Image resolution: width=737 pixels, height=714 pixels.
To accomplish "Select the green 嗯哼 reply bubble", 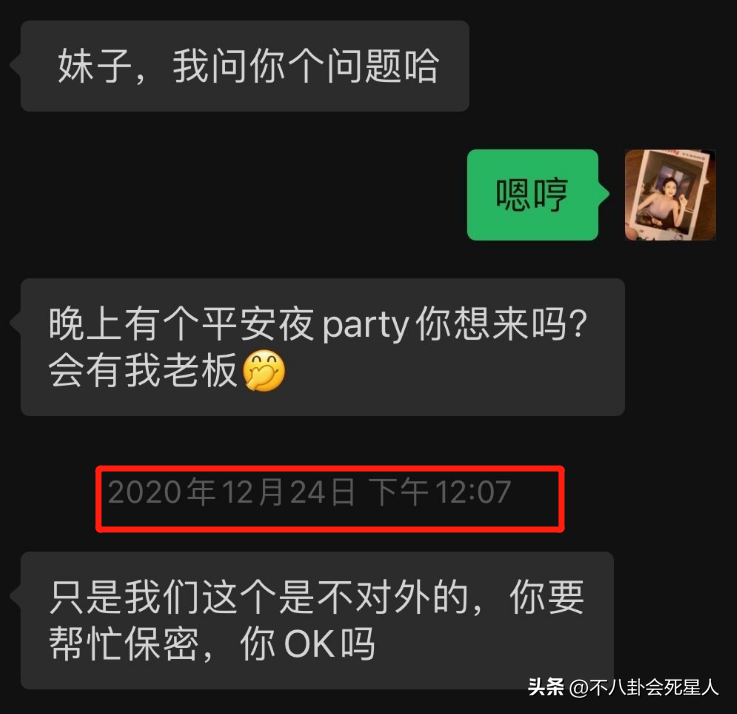I will 533,195.
